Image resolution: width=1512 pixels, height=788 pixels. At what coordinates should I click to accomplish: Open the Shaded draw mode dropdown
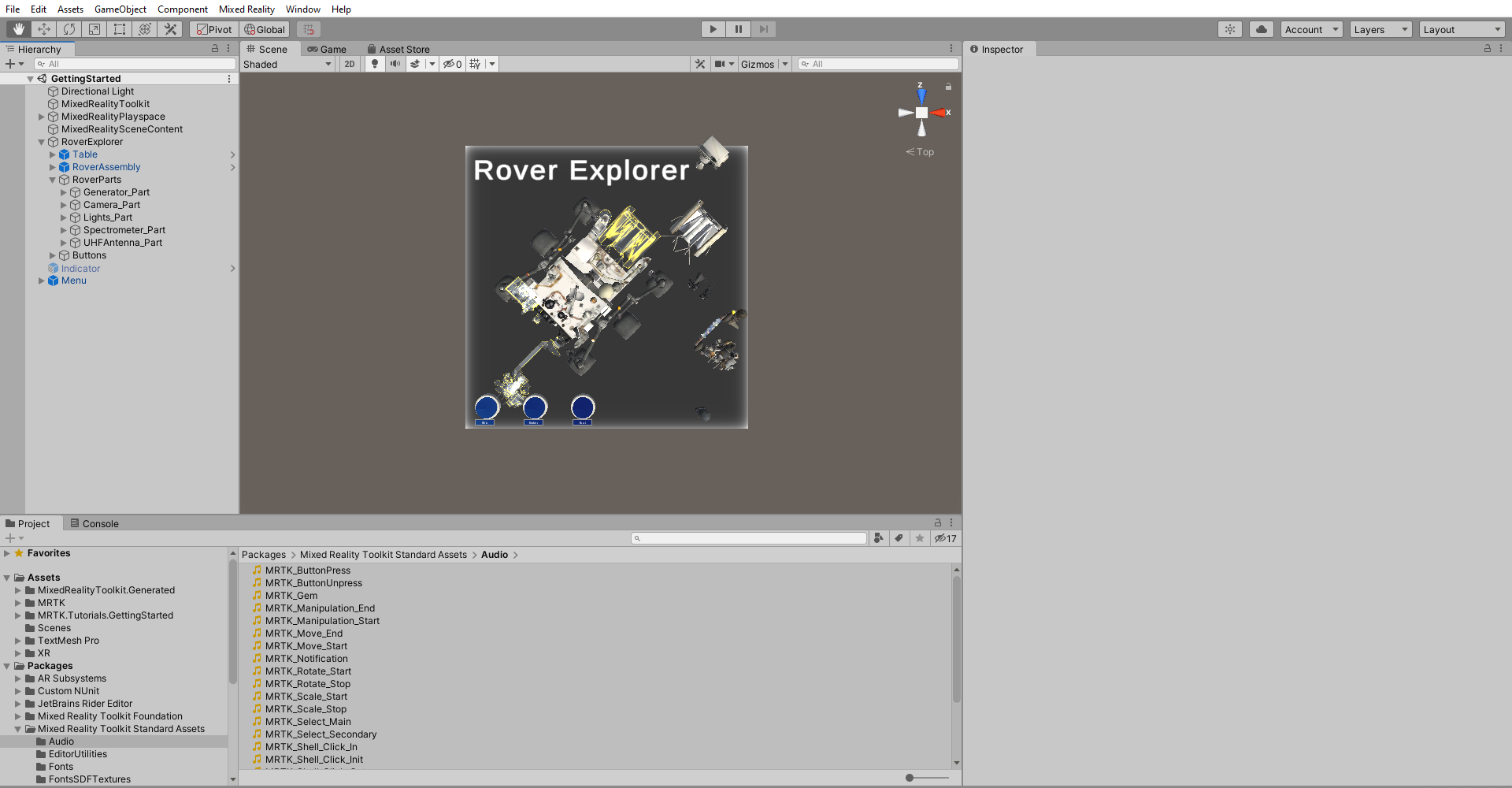coord(287,64)
